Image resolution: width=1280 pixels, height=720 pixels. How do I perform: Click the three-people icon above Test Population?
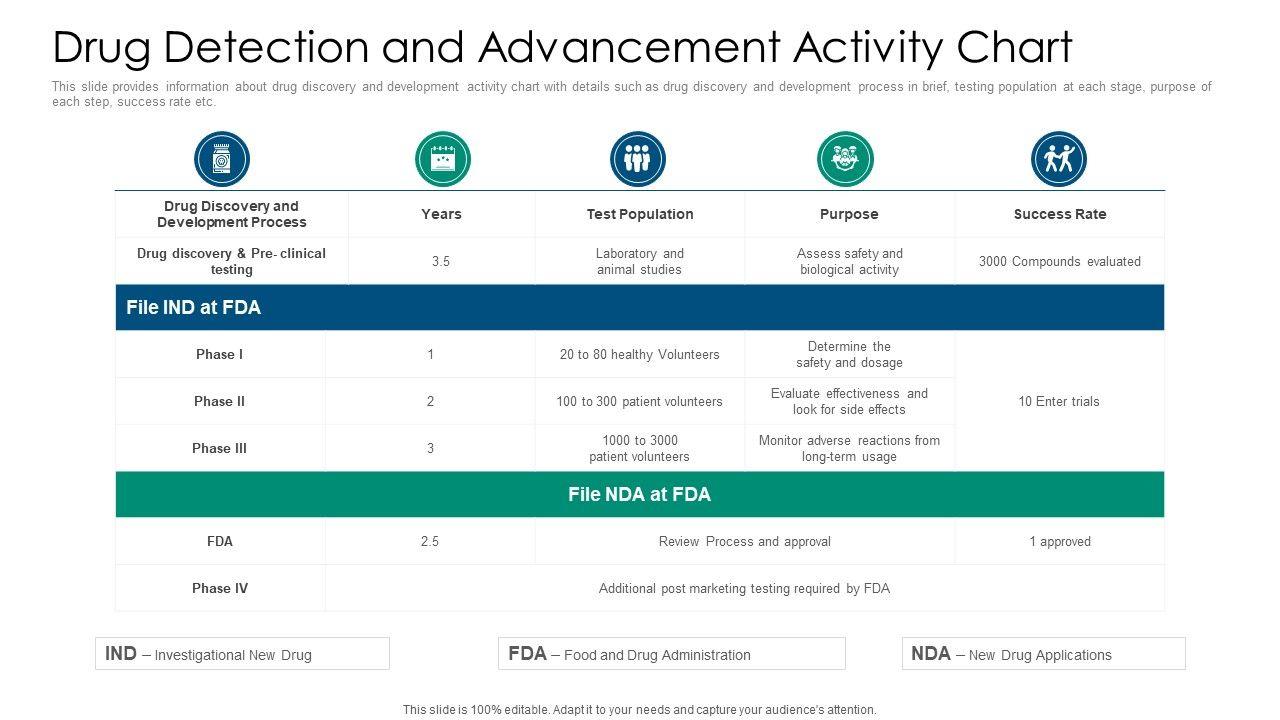[638, 159]
